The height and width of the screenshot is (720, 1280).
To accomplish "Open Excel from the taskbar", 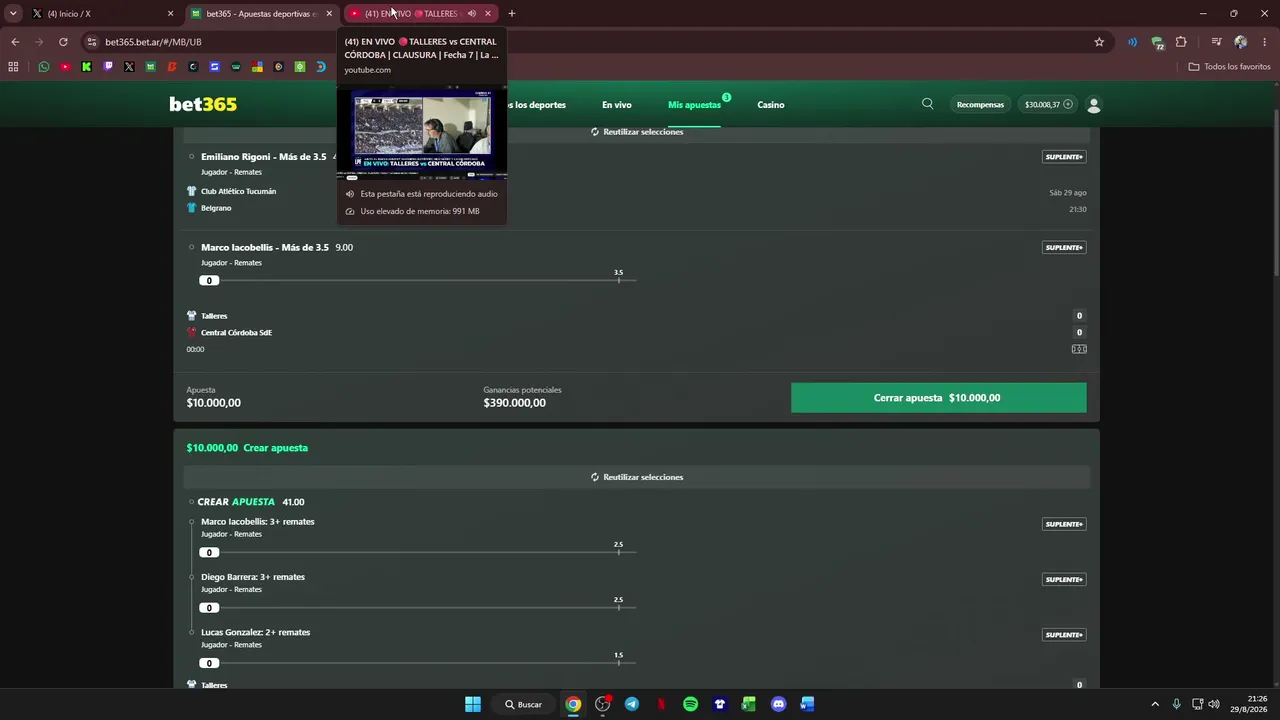I will click(x=748, y=704).
